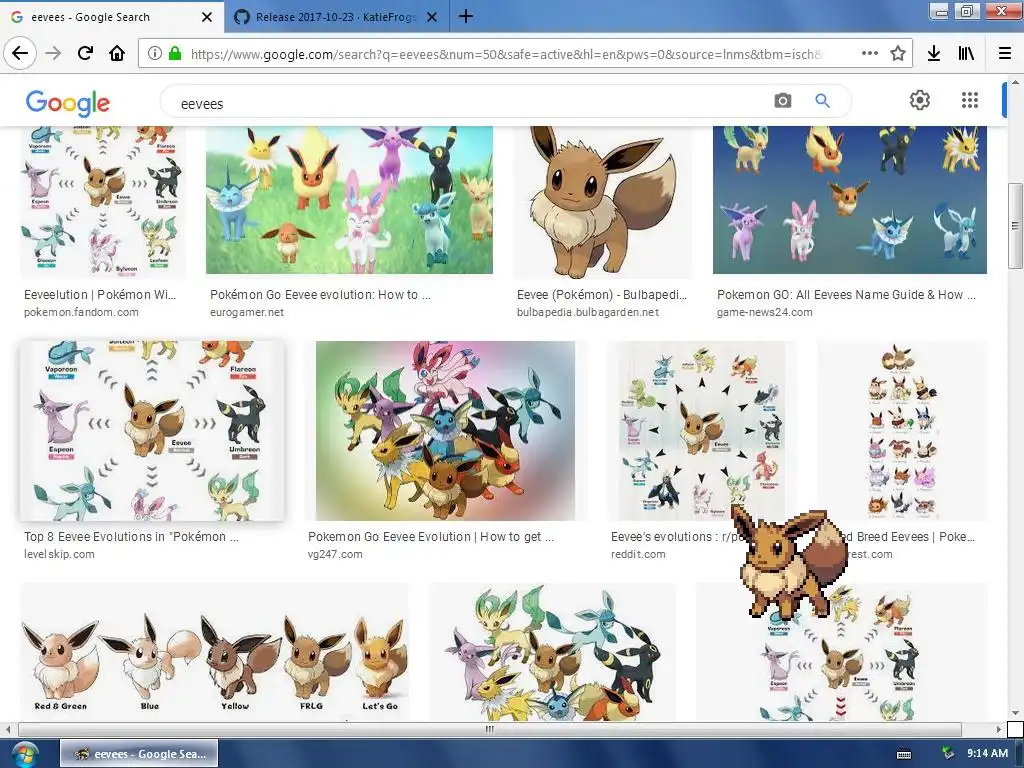
Task: Close the eevees Google Search tab
Action: pyautogui.click(x=207, y=17)
